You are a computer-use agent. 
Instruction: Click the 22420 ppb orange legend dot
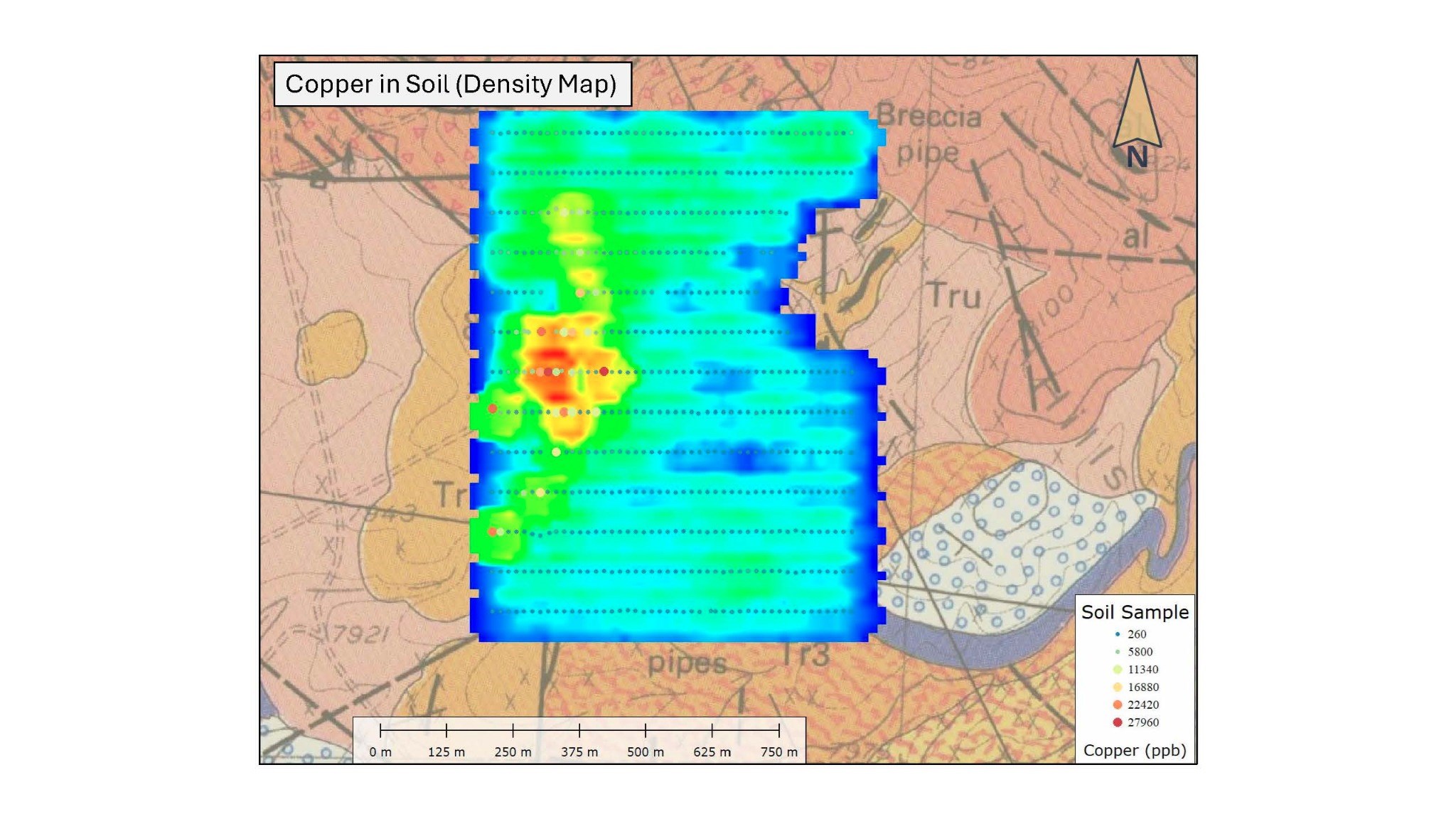(x=1118, y=705)
